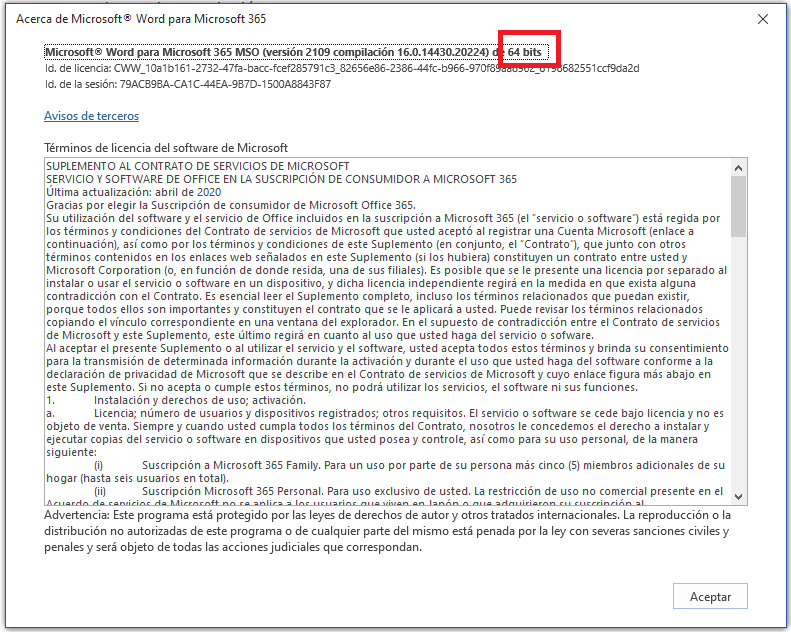Click the 'Términos de licencia del software' label
Image resolution: width=791 pixels, height=632 pixels.
coord(166,148)
